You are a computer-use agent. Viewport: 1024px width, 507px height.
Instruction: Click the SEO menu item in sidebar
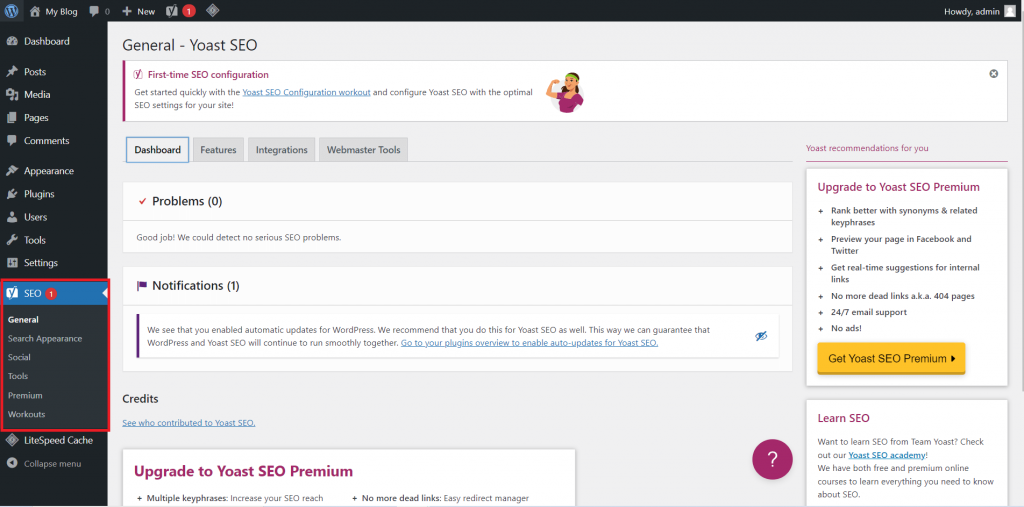[54, 293]
